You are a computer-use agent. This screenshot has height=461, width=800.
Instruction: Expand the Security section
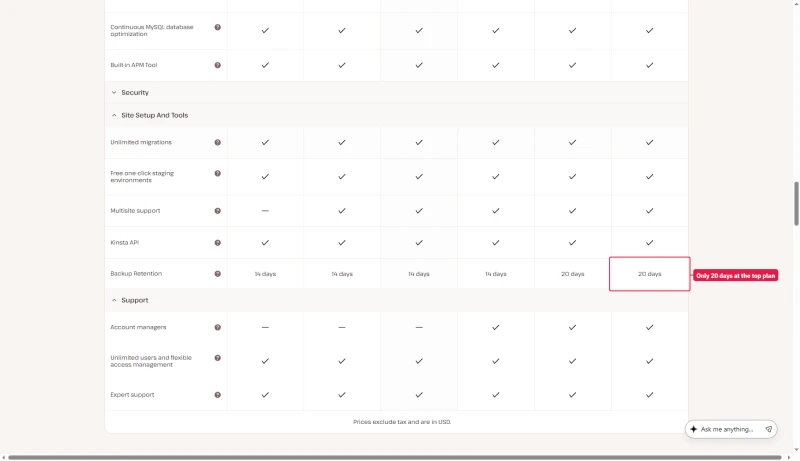coord(396,92)
